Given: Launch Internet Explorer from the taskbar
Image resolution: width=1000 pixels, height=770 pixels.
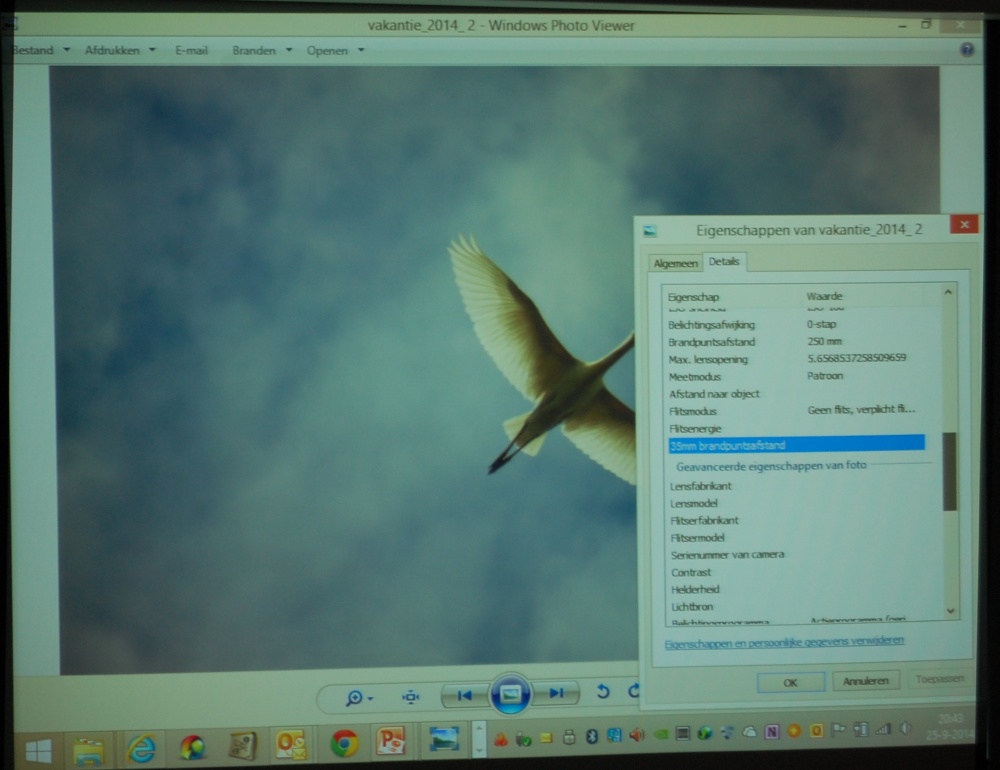Looking at the screenshot, I should [141, 747].
